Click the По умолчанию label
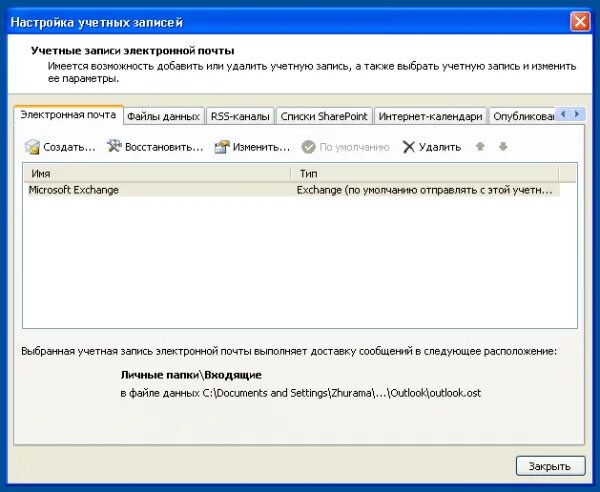The height and width of the screenshot is (492, 600). 354,147
